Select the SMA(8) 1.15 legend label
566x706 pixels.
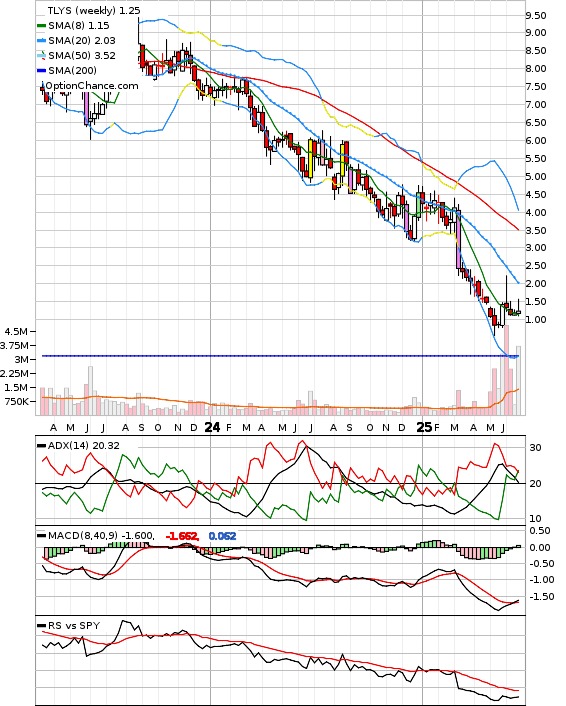(x=79, y=26)
